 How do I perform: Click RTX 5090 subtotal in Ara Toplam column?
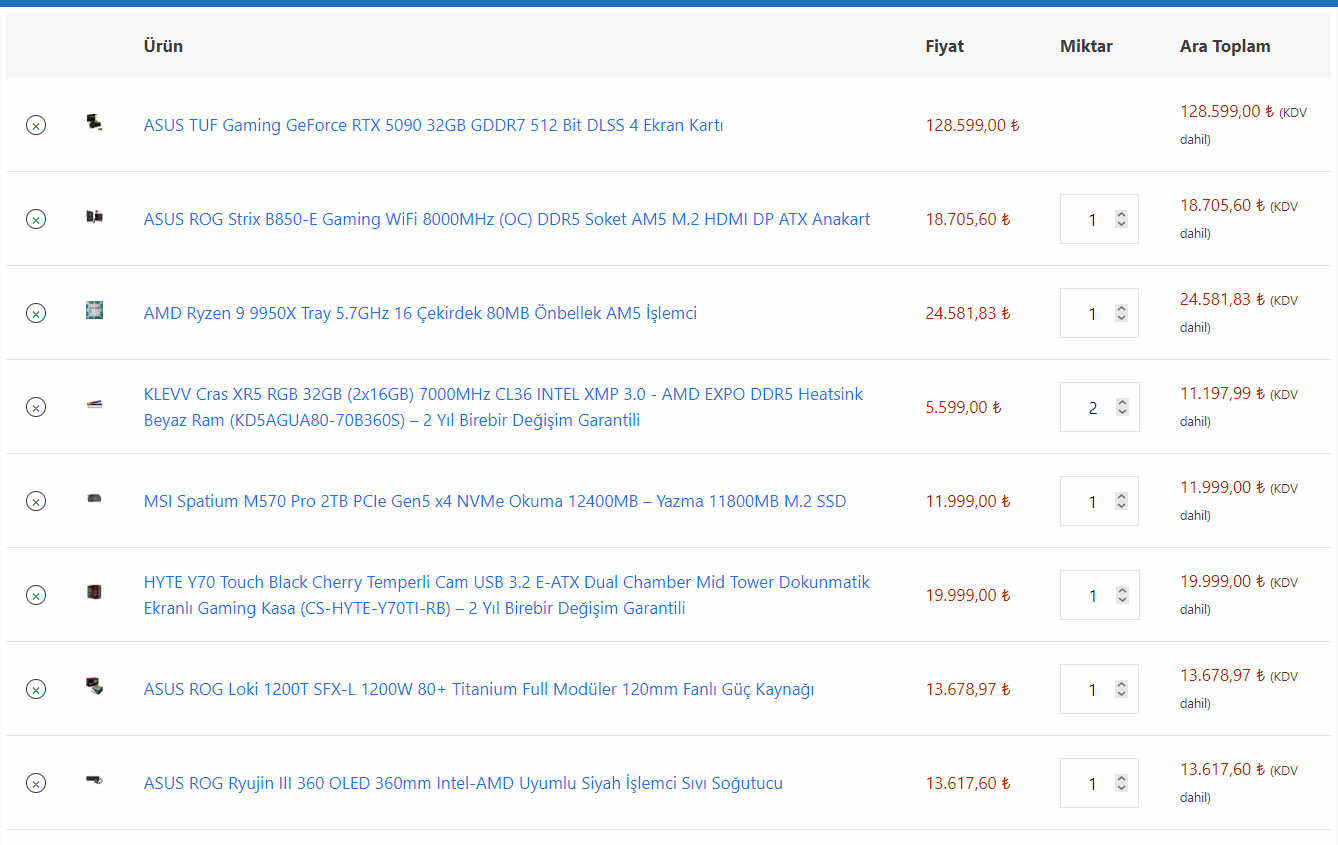(x=1227, y=112)
